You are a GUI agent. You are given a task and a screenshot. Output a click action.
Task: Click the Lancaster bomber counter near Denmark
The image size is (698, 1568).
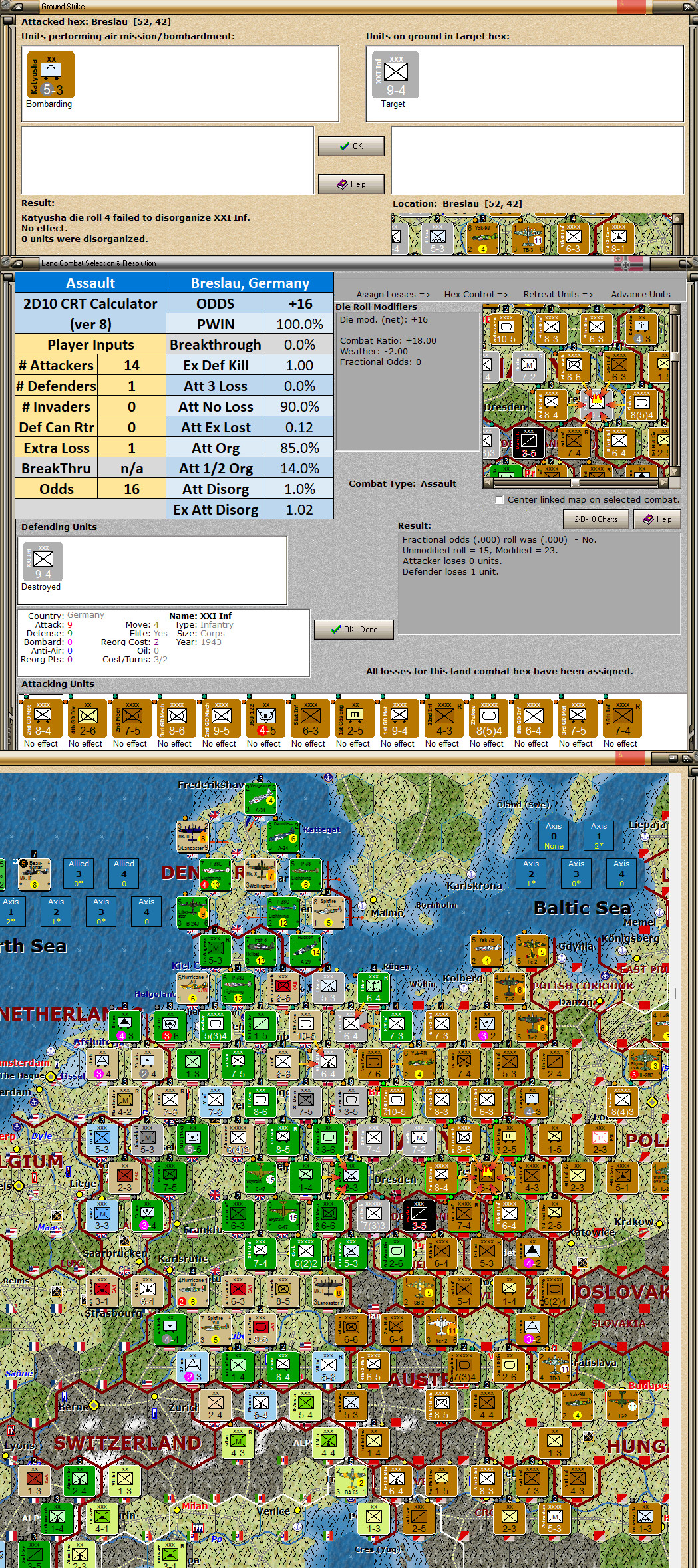click(192, 837)
